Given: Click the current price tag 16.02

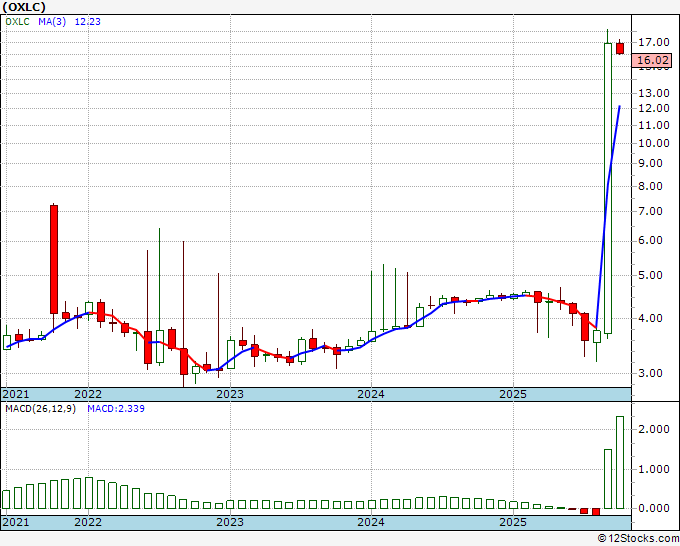Looking at the screenshot, I should [x=652, y=60].
